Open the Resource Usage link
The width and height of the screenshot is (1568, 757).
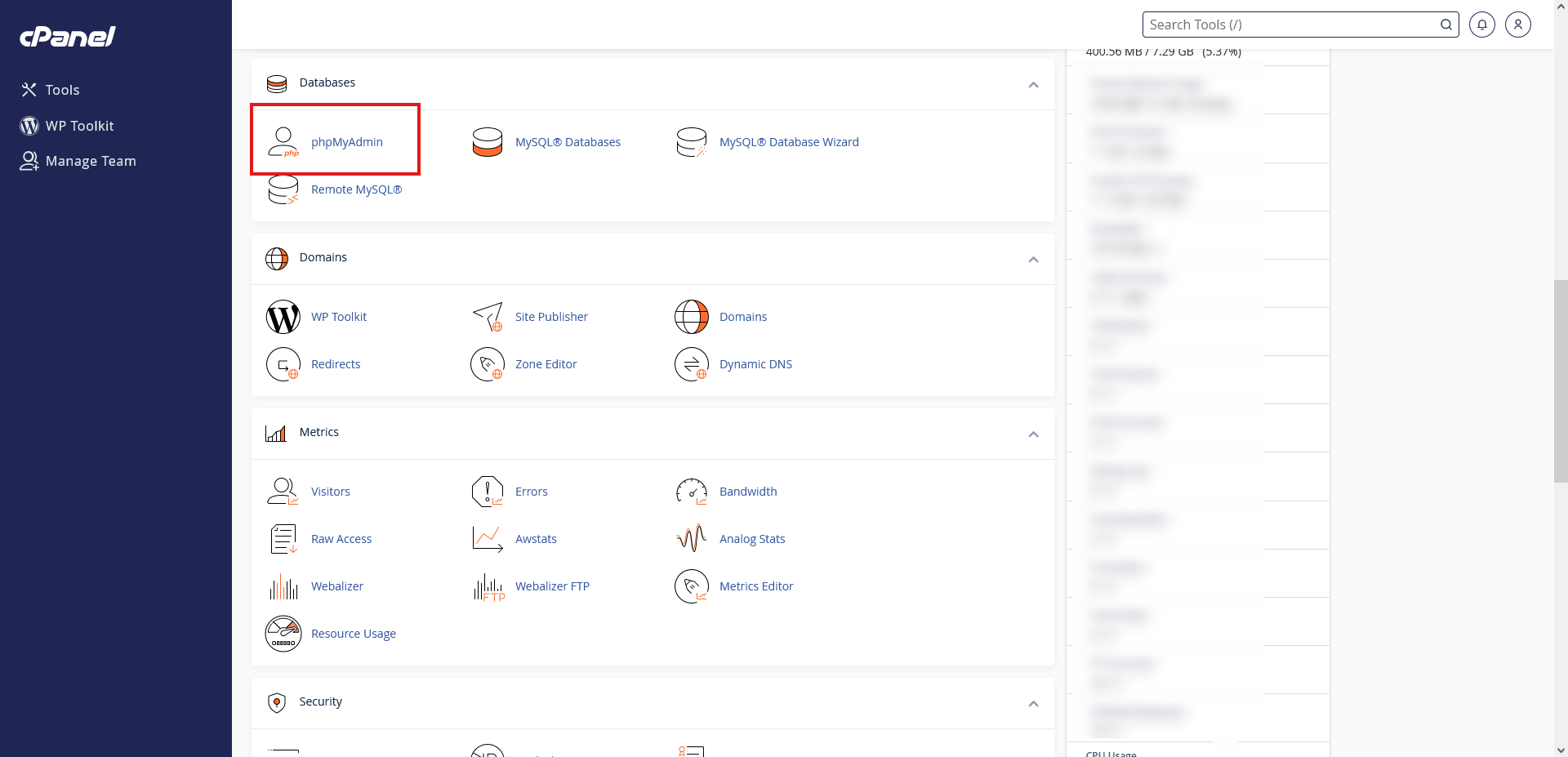(x=354, y=634)
